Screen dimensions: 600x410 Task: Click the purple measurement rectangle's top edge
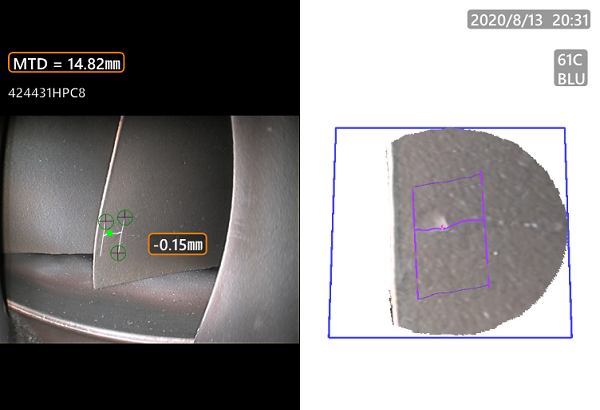click(x=448, y=179)
